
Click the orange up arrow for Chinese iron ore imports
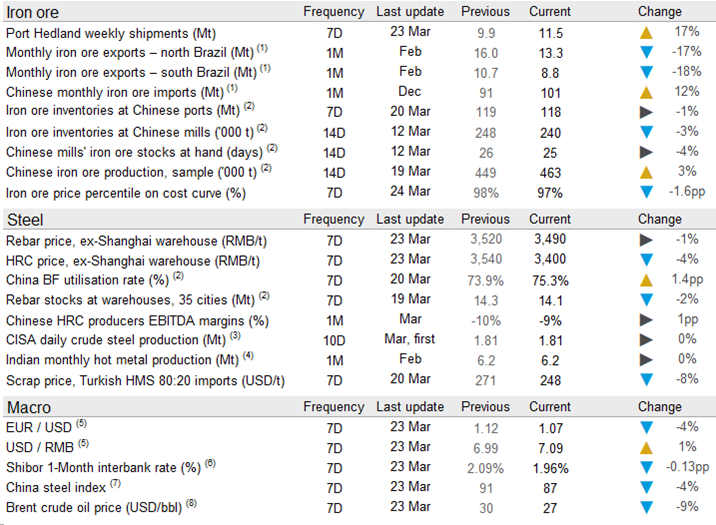[646, 92]
